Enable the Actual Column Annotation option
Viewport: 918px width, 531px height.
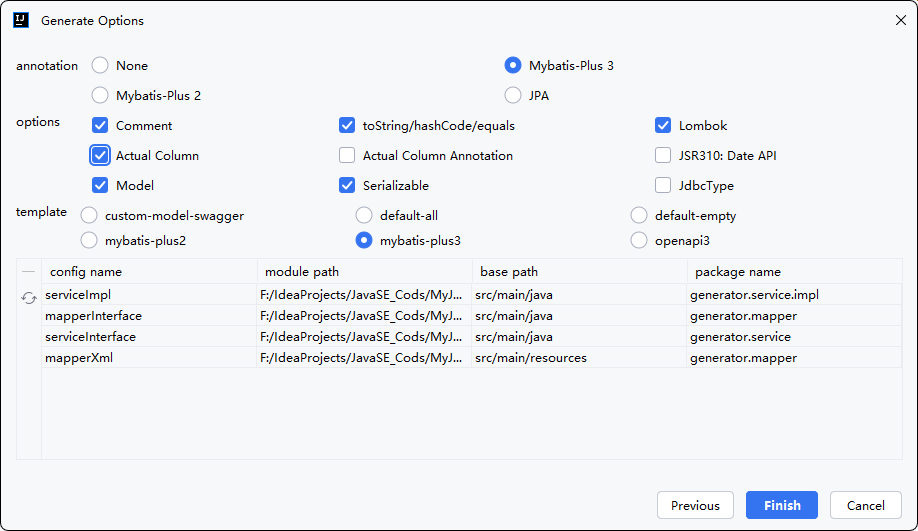point(347,156)
